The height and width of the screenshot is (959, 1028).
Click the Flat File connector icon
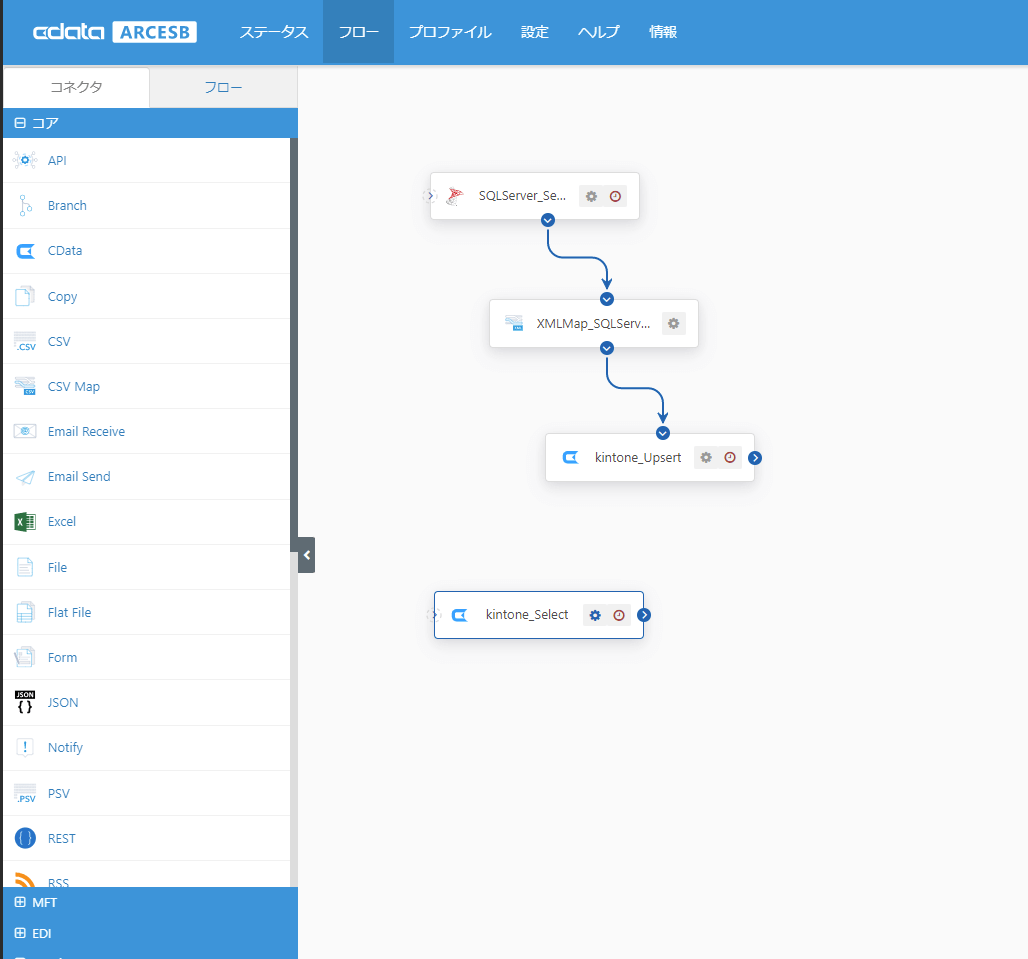[25, 612]
